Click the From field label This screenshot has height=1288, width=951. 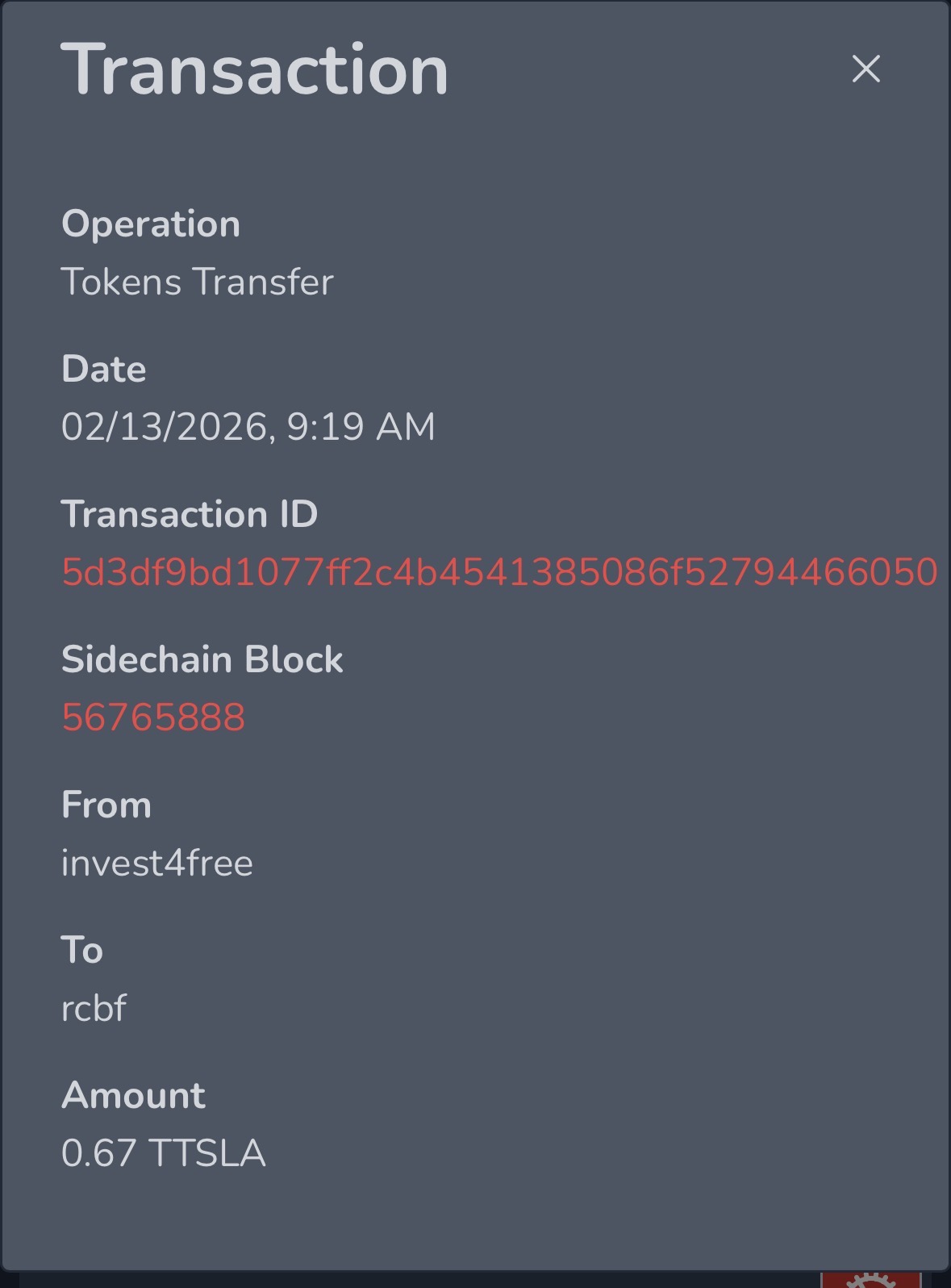pyautogui.click(x=106, y=805)
